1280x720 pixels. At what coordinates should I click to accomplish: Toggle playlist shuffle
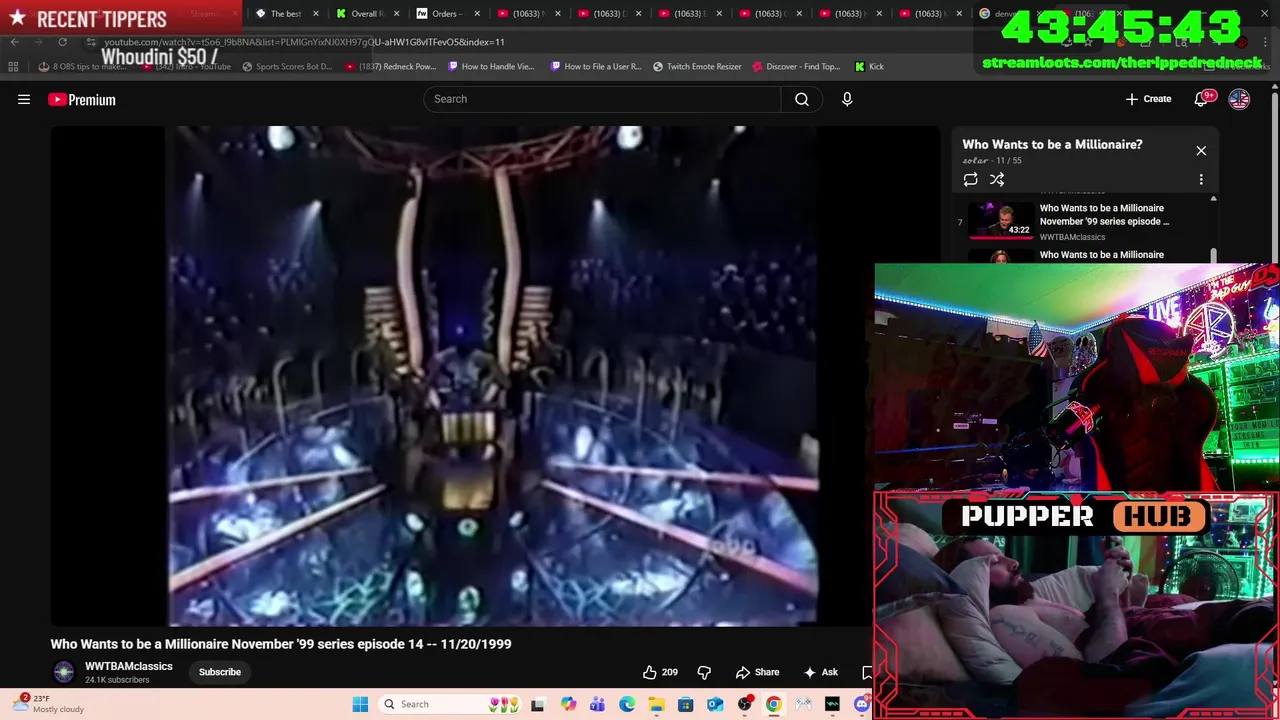tap(997, 180)
